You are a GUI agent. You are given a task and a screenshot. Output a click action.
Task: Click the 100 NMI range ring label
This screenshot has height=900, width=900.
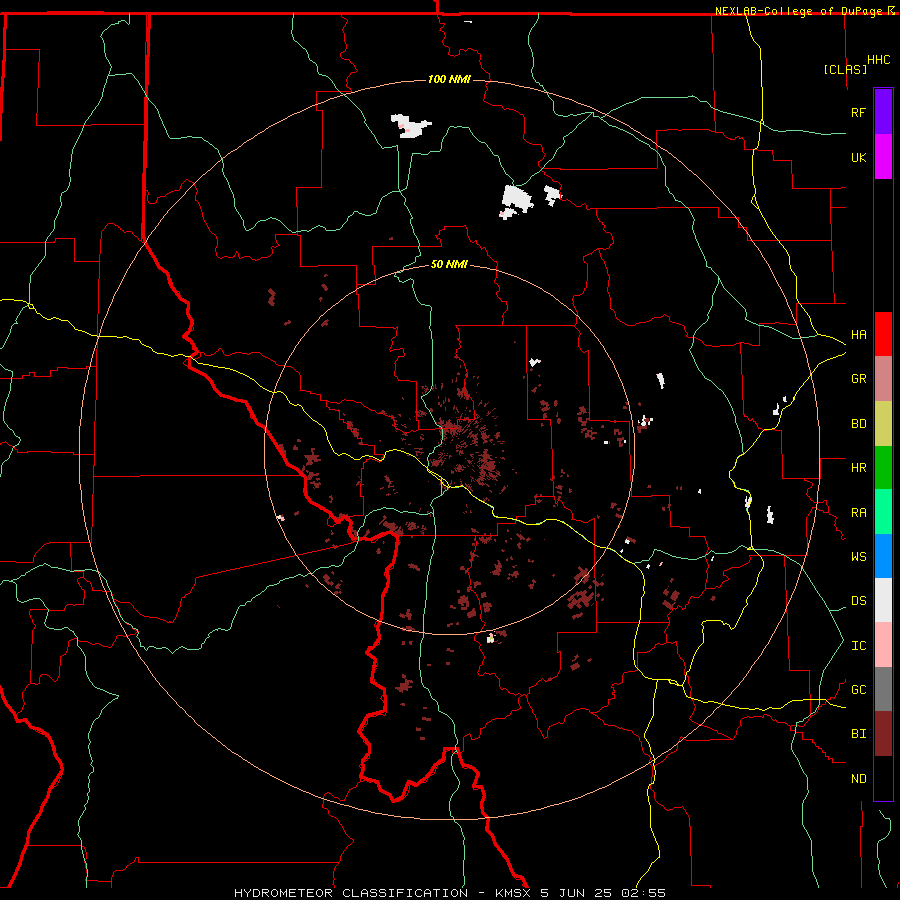(449, 79)
